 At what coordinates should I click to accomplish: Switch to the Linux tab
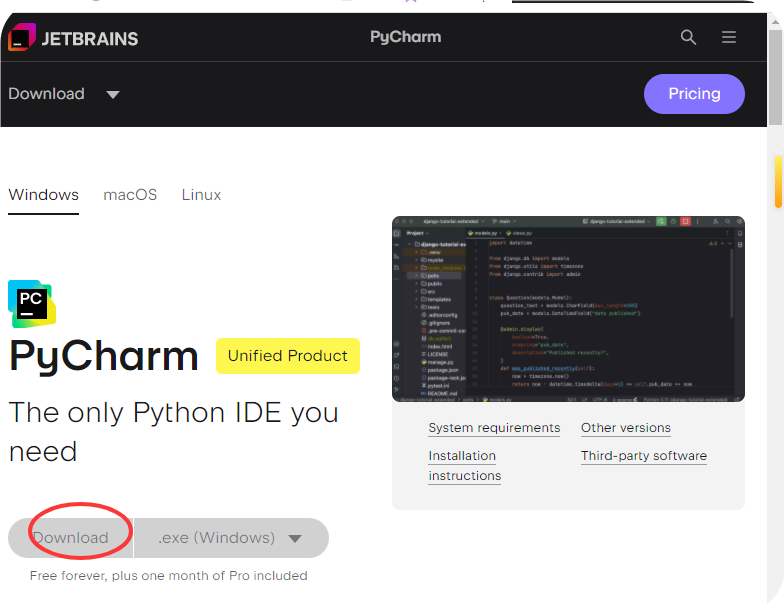(201, 195)
